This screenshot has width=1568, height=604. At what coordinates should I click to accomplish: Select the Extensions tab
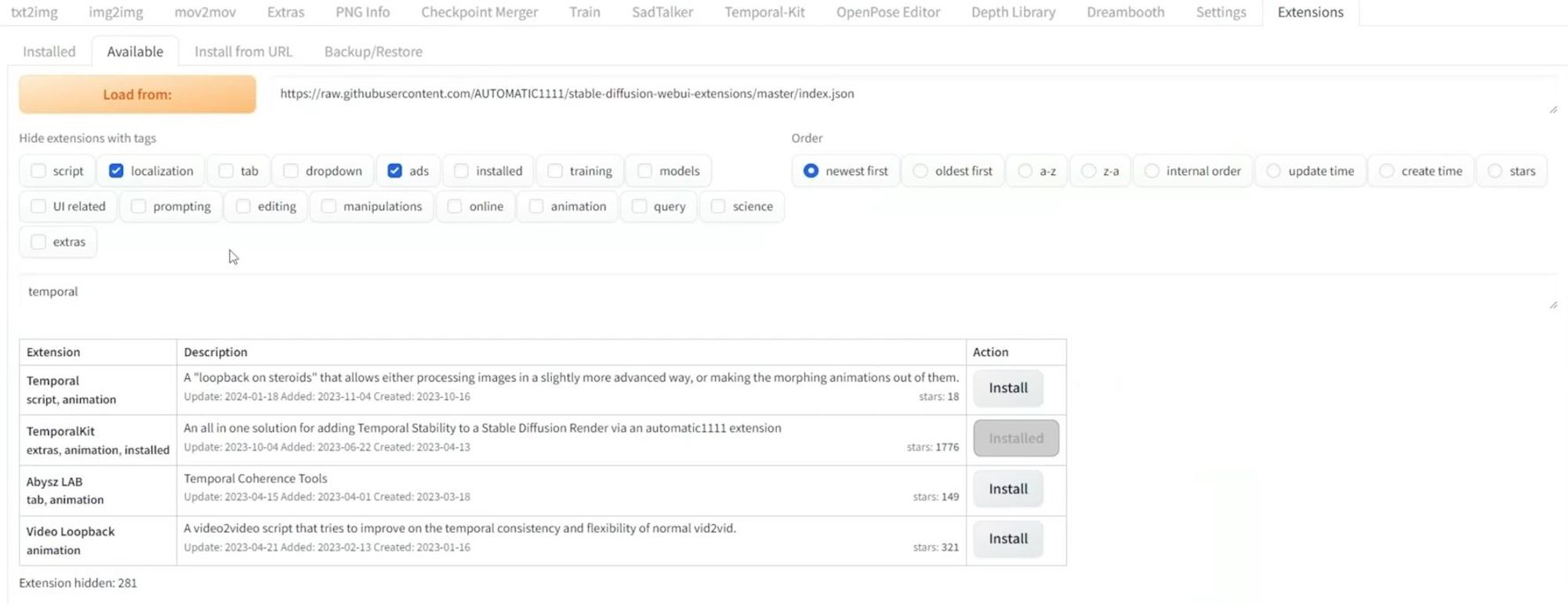(x=1310, y=12)
